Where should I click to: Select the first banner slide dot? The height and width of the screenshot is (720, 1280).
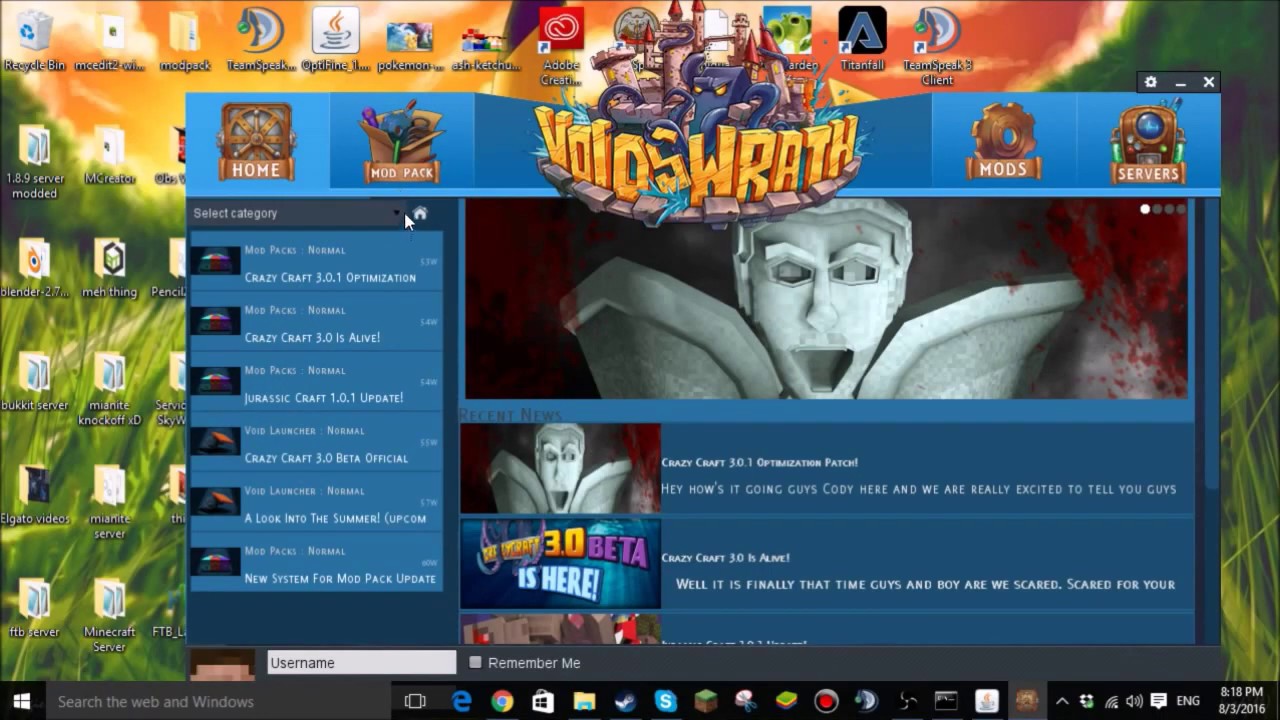click(x=1145, y=209)
